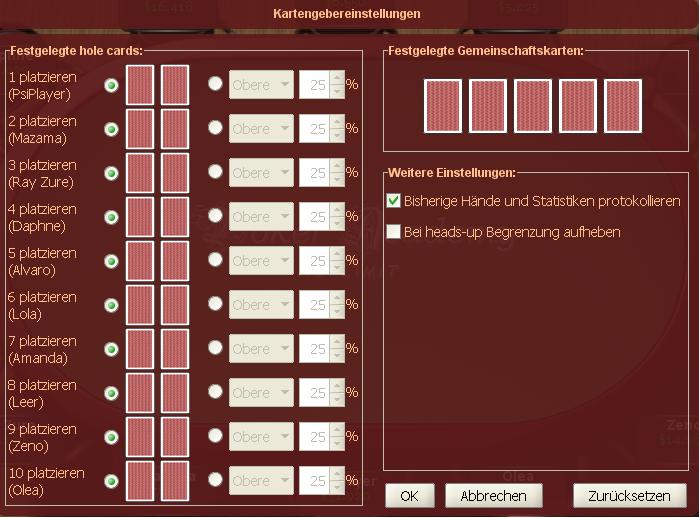
Task: Select percentage radio for seat 8 Leer
Action: [215, 392]
